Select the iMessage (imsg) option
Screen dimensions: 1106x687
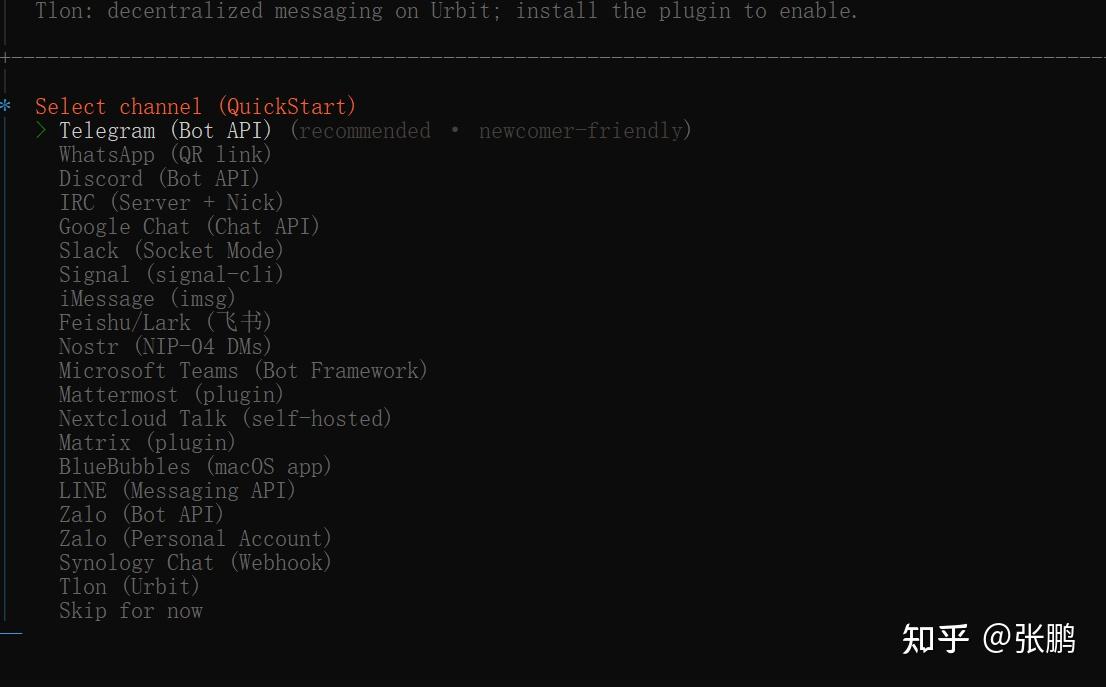click(147, 299)
